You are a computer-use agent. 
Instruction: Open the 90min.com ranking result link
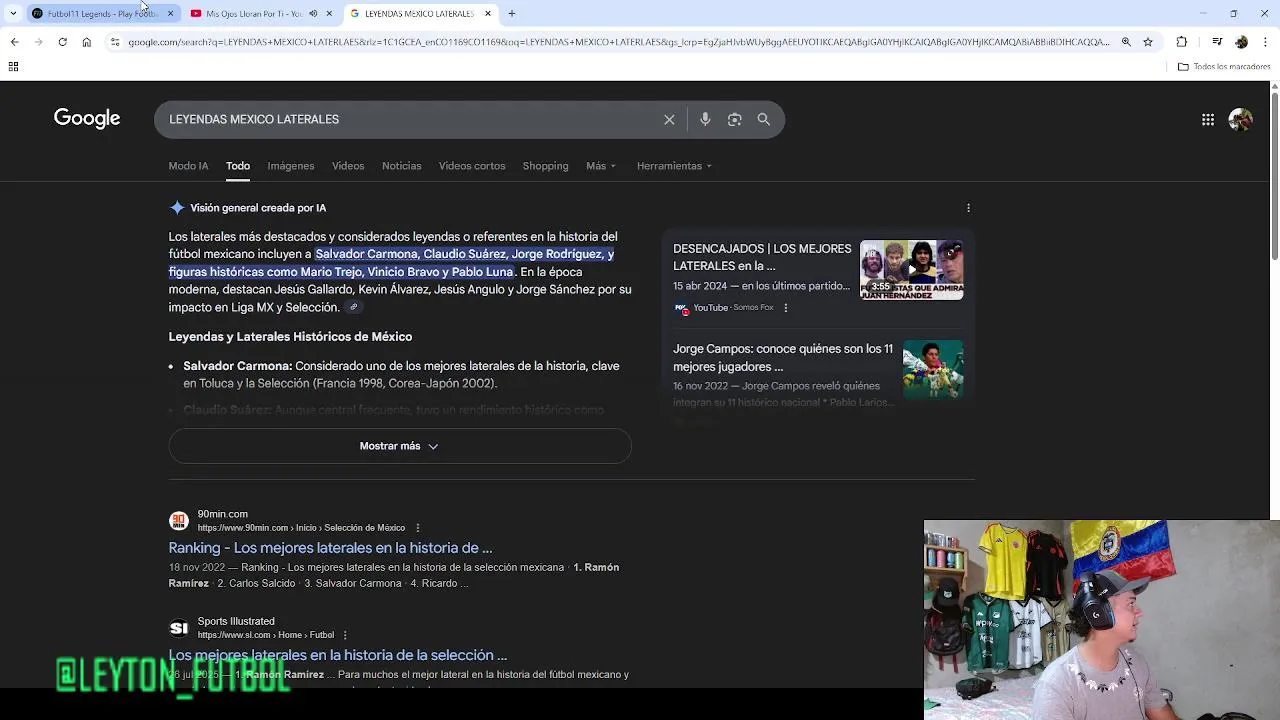330,548
